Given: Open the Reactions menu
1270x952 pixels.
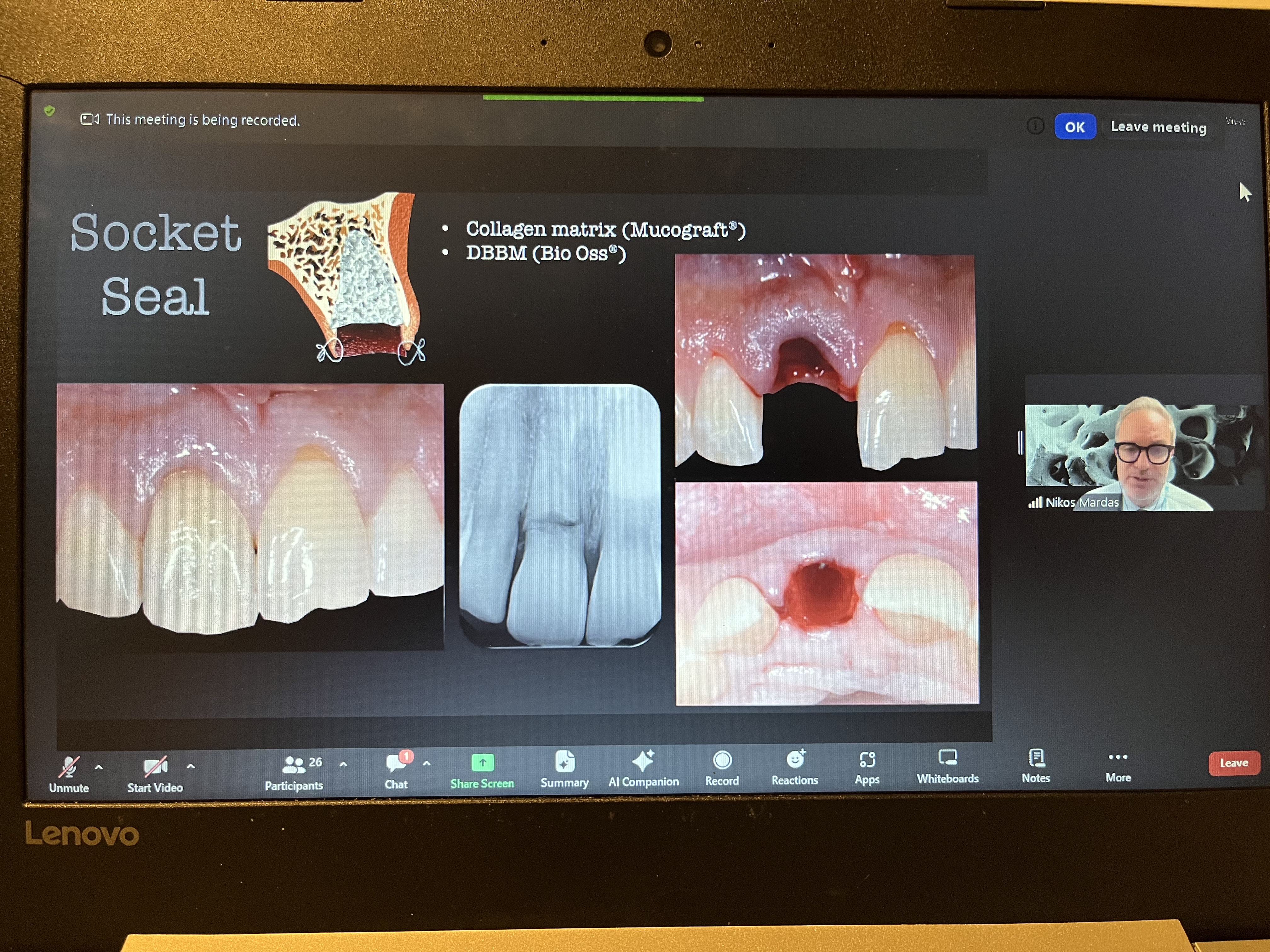Looking at the screenshot, I should pyautogui.click(x=795, y=763).
